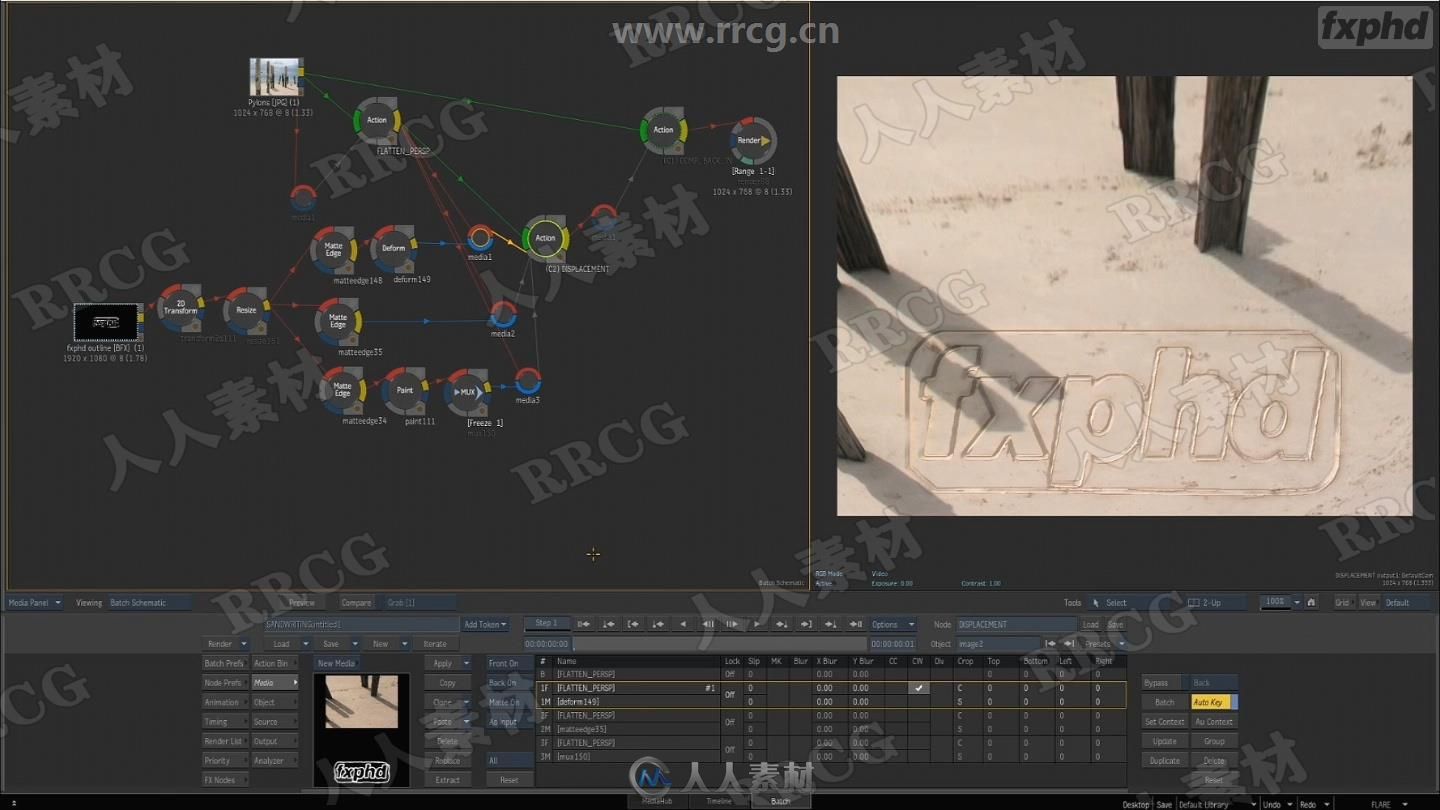Image resolution: width=1440 pixels, height=810 pixels.
Task: Open the Media Panel dropdown
Action: pyautogui.click(x=35, y=603)
